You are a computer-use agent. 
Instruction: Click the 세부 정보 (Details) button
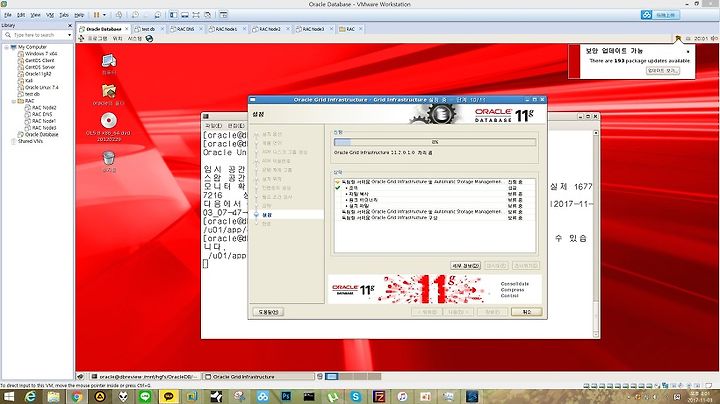click(465, 266)
